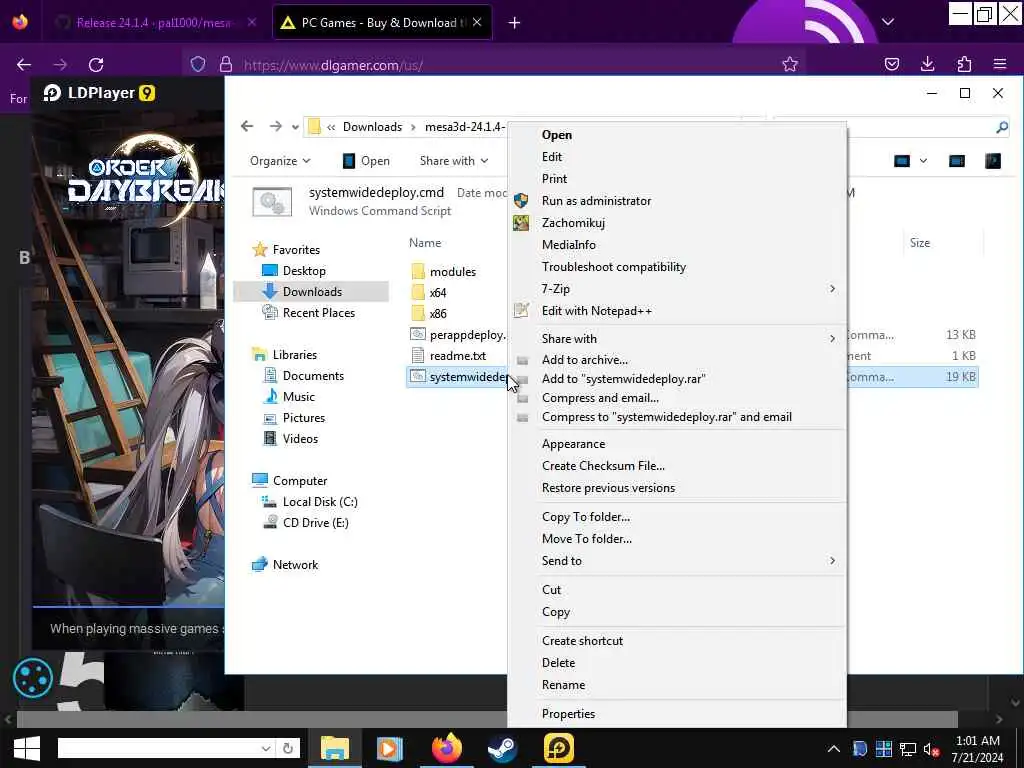Click Print in the context menu

click(x=554, y=179)
